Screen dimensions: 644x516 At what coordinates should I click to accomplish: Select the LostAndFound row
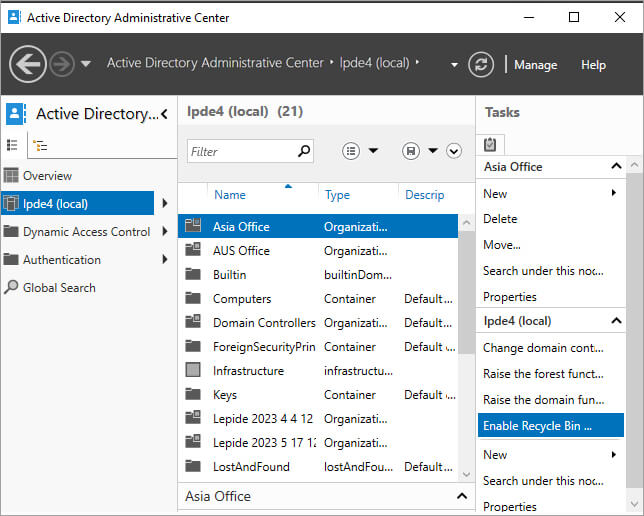pyautogui.click(x=318, y=467)
